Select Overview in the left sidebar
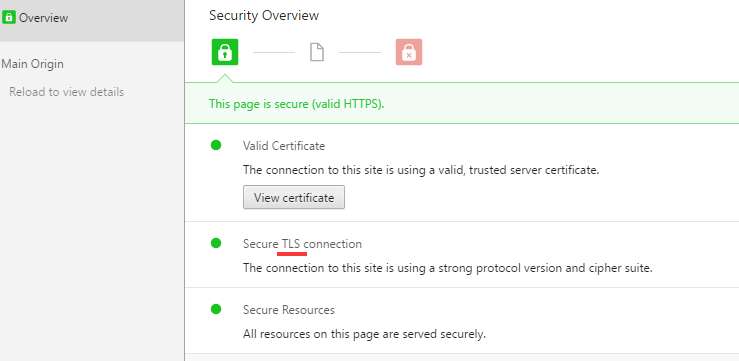Screen dimensions: 739x361 coord(92,19)
